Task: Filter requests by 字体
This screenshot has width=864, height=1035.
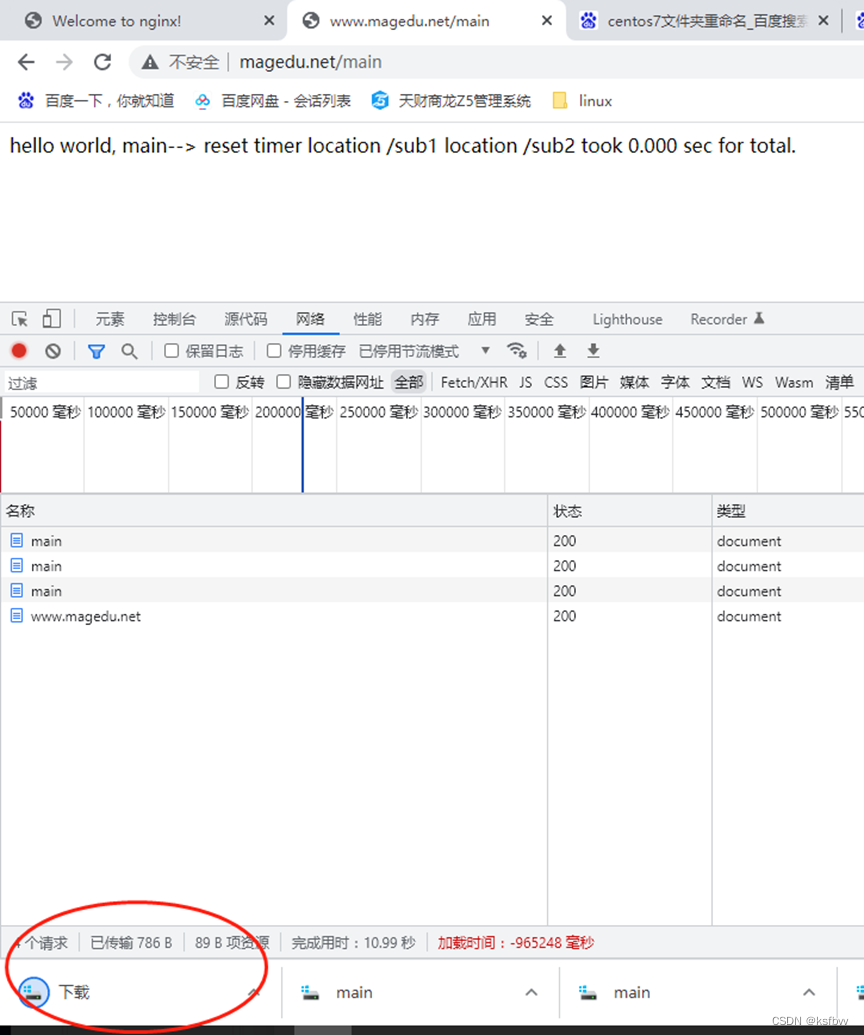Action: (x=675, y=382)
